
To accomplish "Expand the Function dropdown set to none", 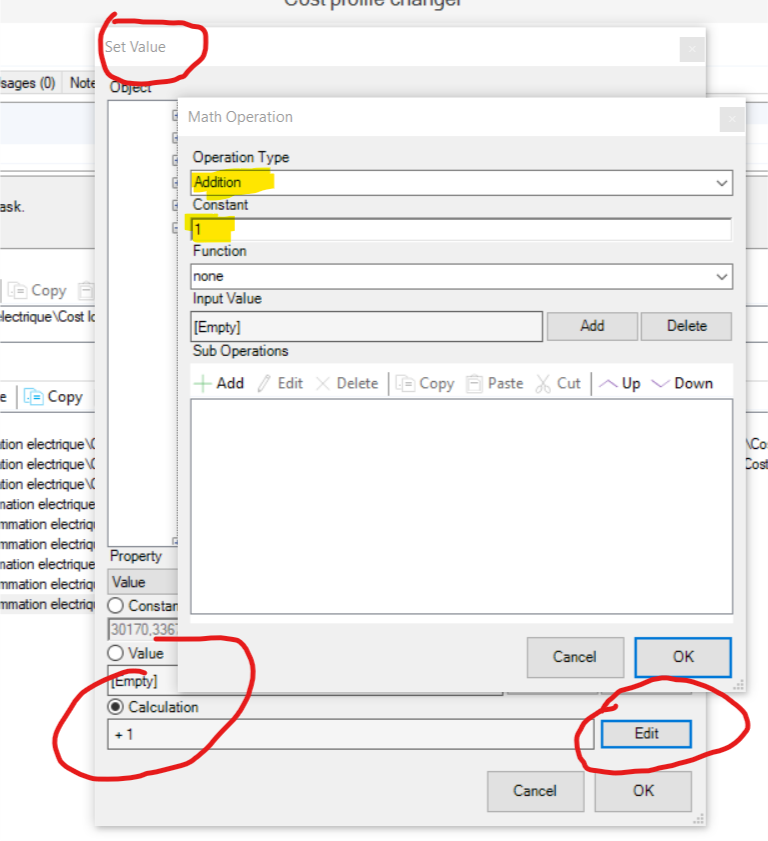I will [x=461, y=276].
